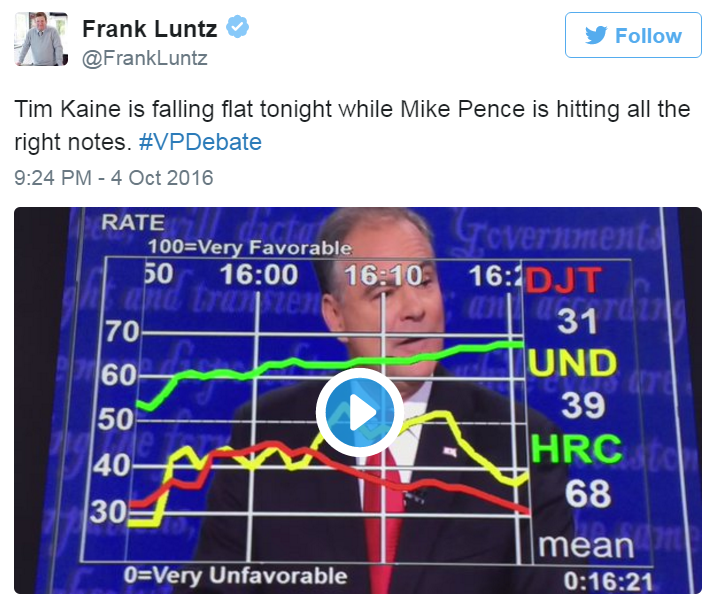This screenshot has width=724, height=603.
Task: Open the @FrankLuntz handle link
Action: (145, 58)
